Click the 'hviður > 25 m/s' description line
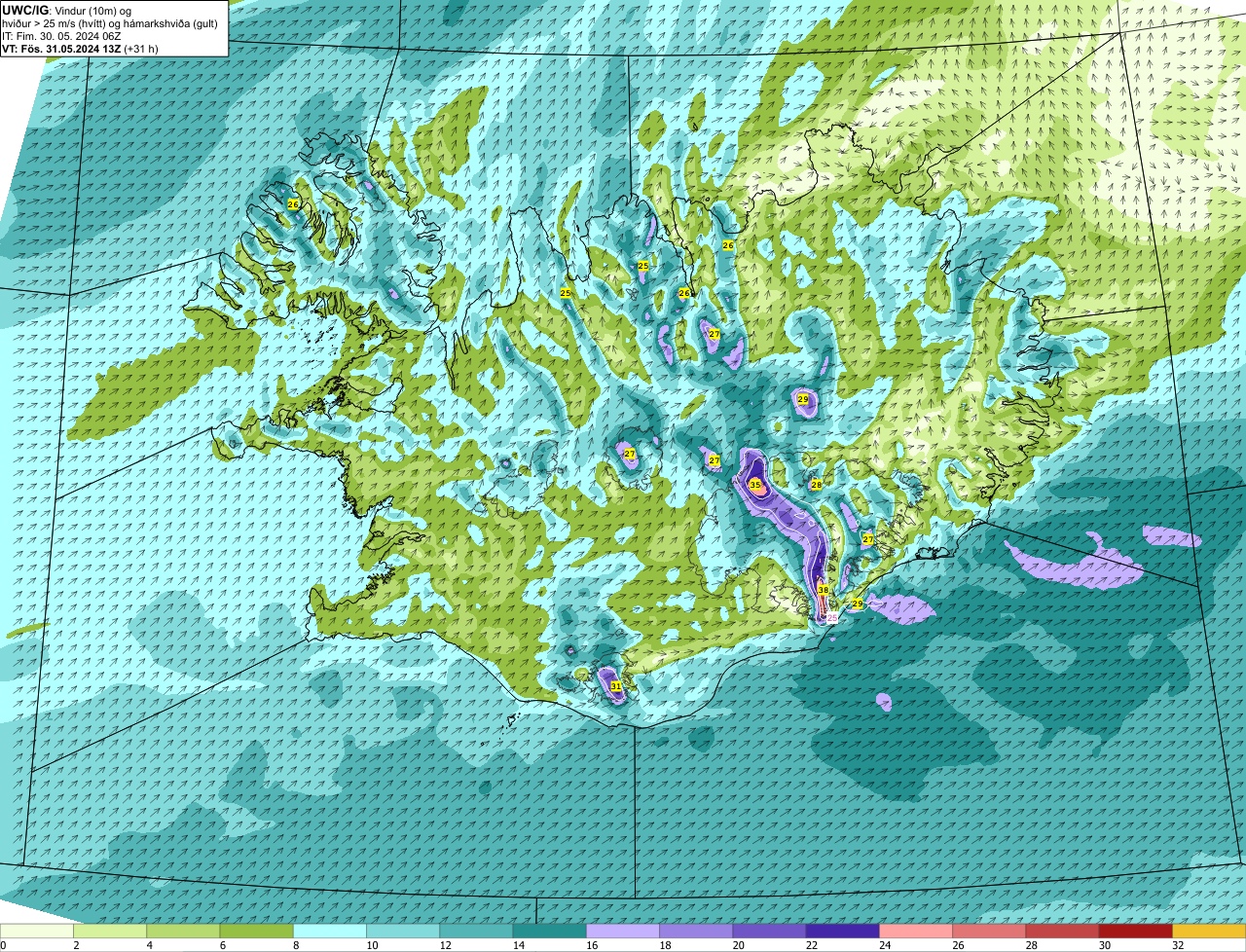Screen dimensions: 1246x952 coord(110,23)
